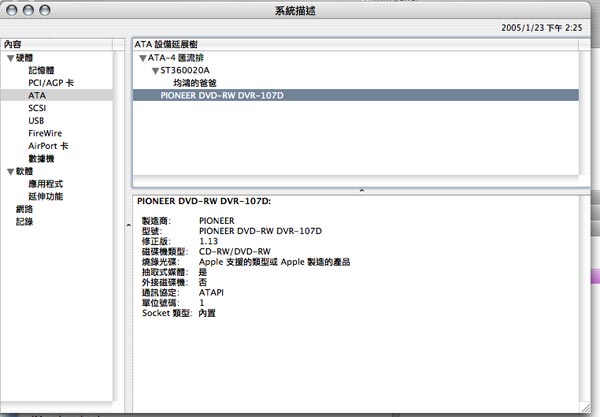Click the 製造商 value PIONEER

pyautogui.click(x=217, y=221)
